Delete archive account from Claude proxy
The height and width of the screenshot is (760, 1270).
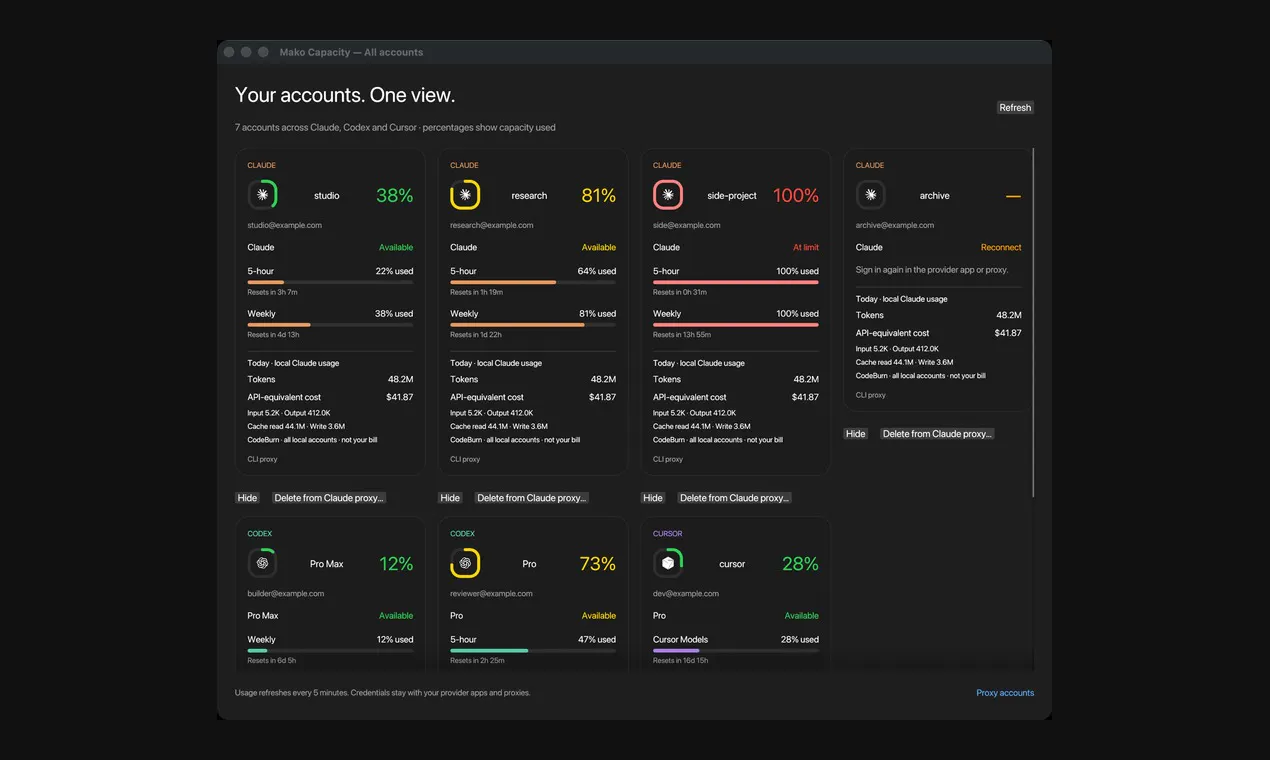pyautogui.click(x=937, y=434)
